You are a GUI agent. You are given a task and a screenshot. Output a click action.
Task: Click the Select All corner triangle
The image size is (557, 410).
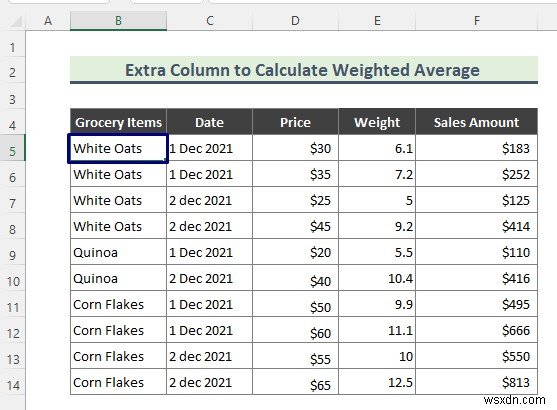coord(16,22)
